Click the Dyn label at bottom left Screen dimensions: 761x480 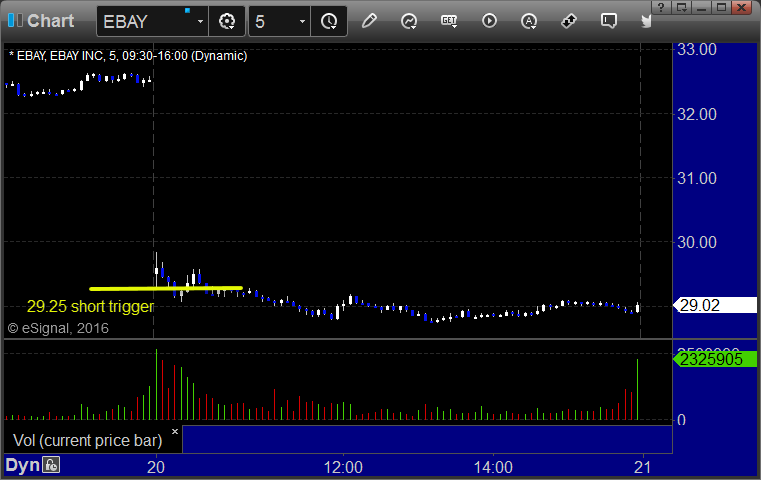22,465
